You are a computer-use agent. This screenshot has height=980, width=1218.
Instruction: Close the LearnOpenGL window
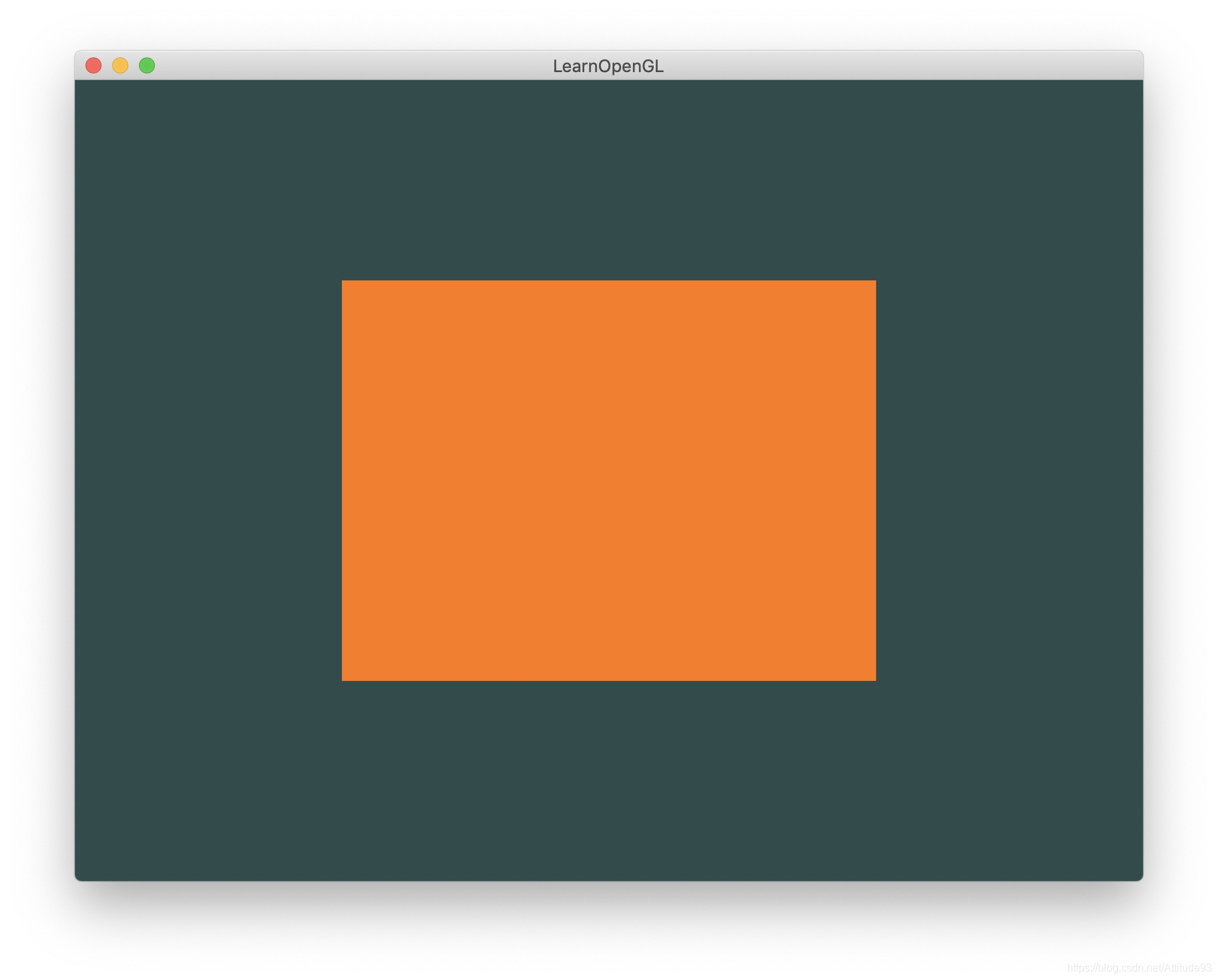coord(93,65)
